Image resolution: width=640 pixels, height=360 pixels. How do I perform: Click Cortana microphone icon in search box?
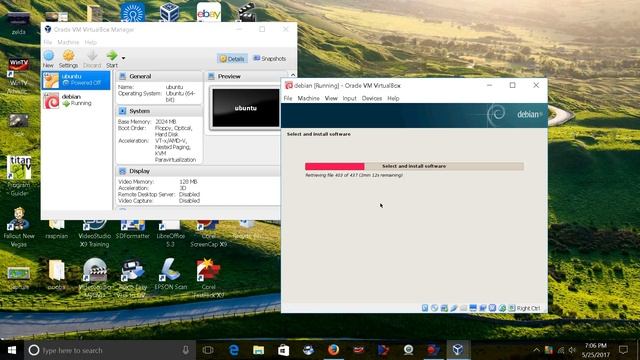[x=185, y=350]
